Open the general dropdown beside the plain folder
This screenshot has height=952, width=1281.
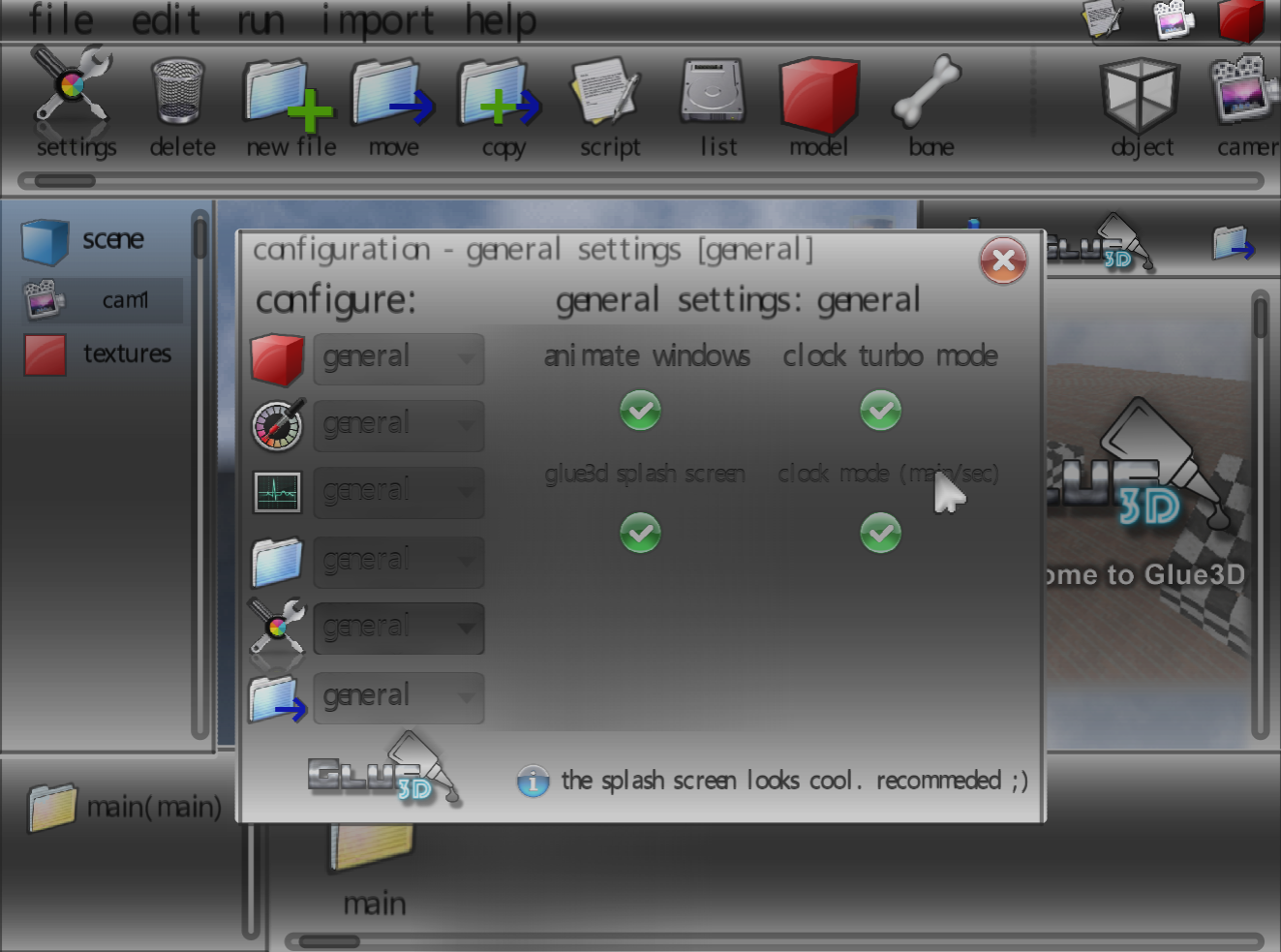coord(399,562)
